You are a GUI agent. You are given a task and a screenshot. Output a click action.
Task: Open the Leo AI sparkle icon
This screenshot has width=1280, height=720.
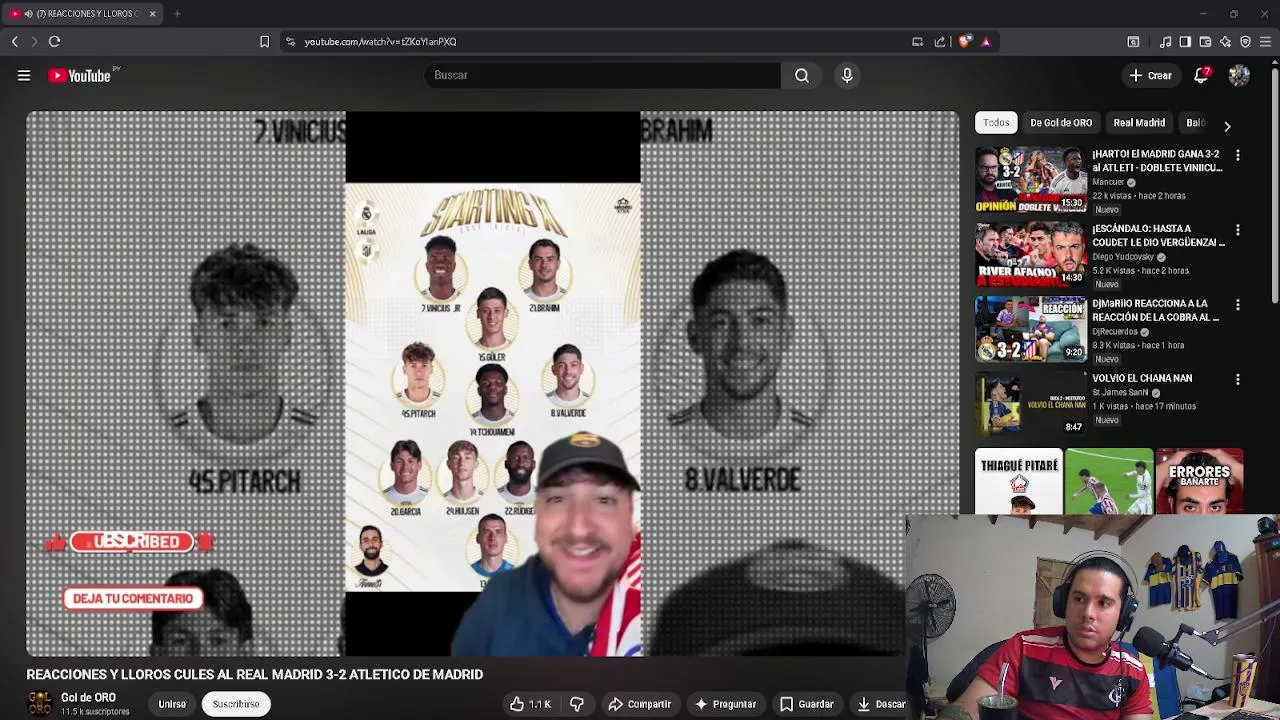(1225, 41)
